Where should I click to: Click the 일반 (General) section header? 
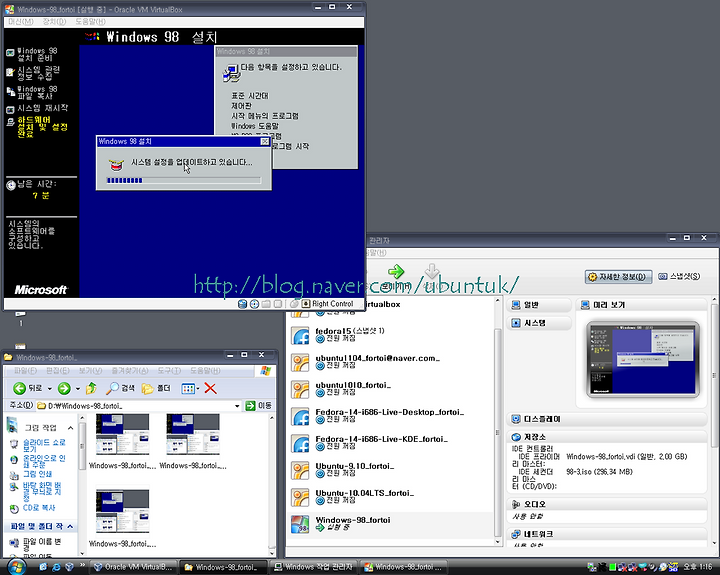click(x=539, y=305)
